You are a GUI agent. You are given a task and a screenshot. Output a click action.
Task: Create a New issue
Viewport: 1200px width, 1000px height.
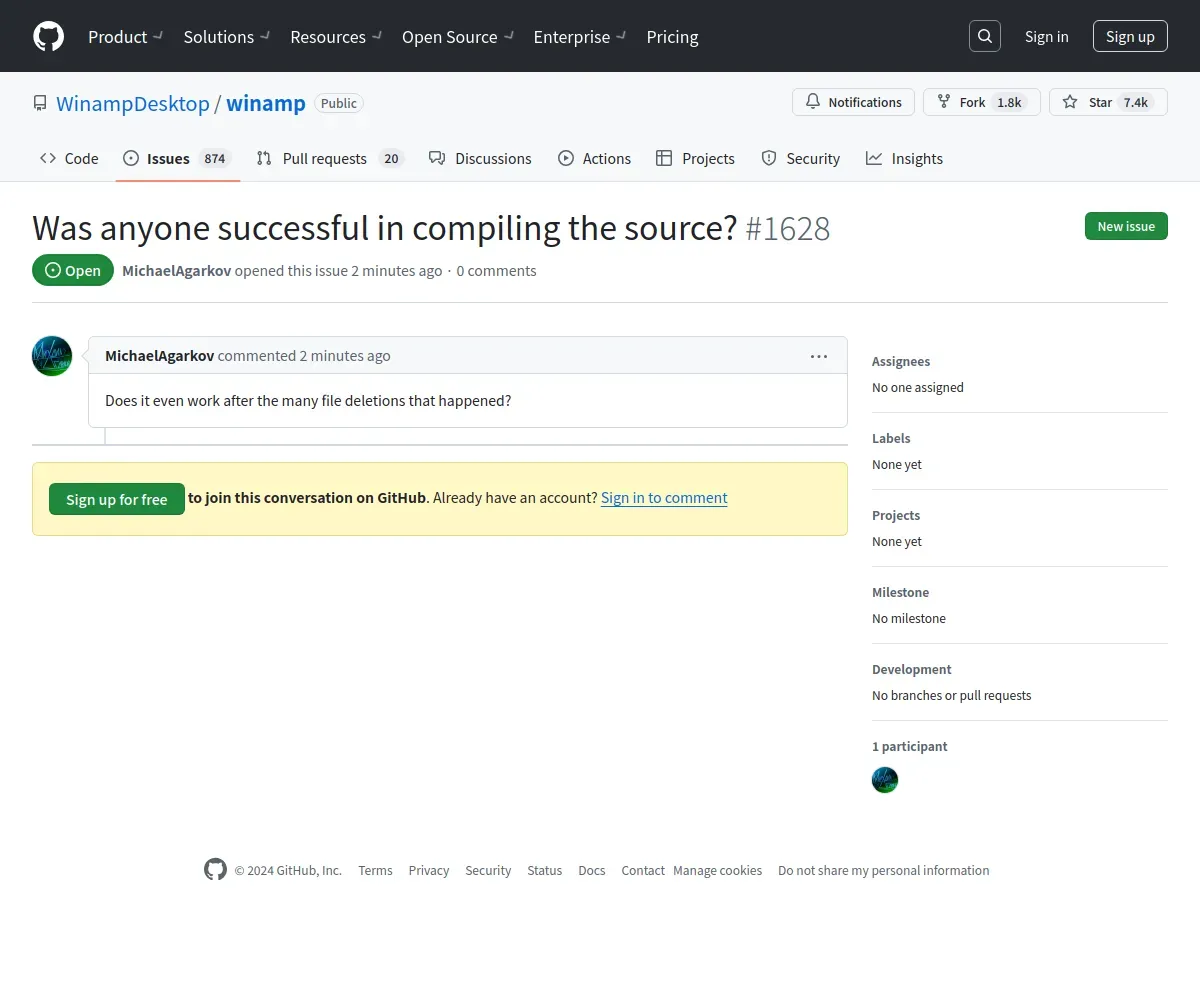click(1126, 226)
